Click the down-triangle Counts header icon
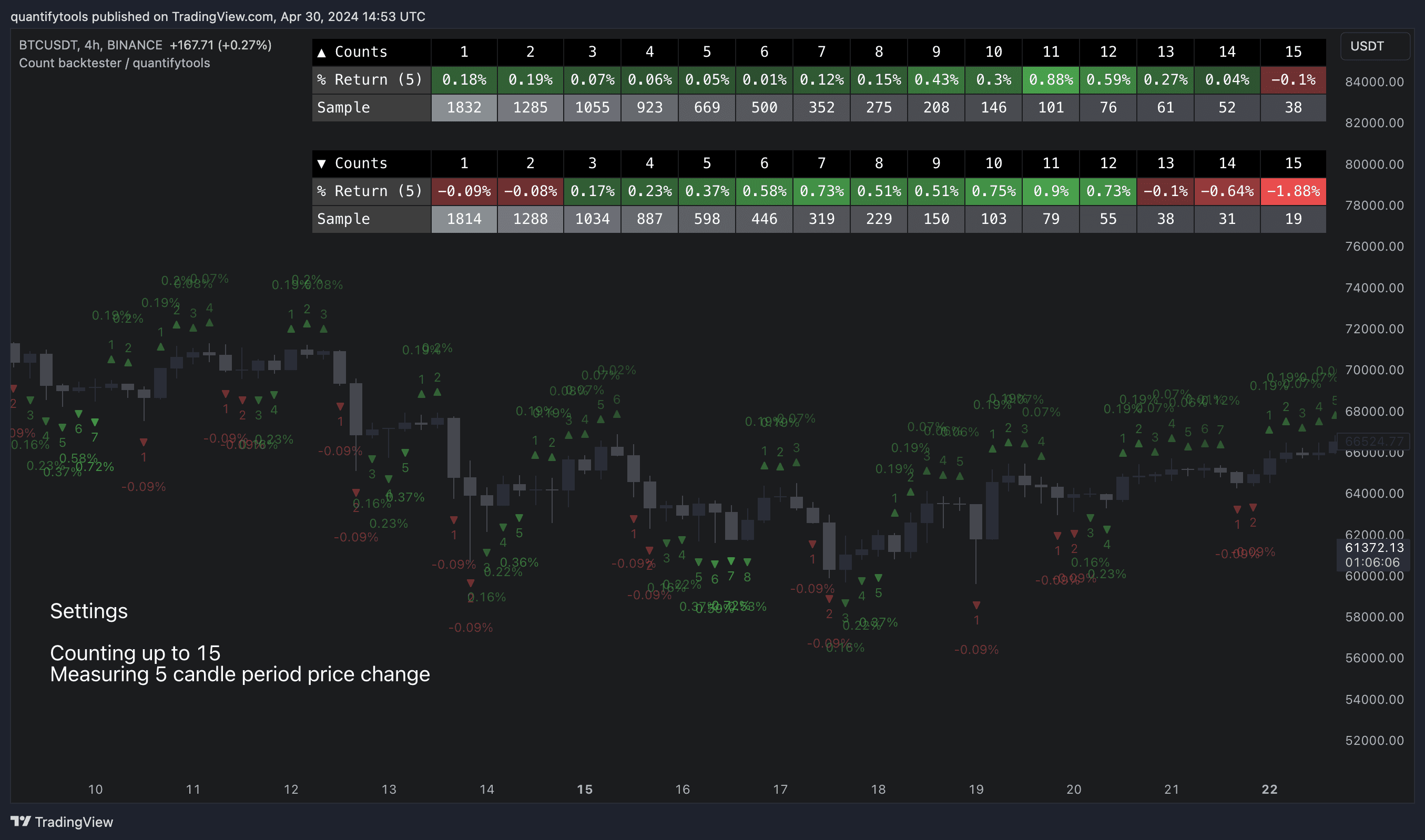Image resolution: width=1425 pixels, height=840 pixels. (x=322, y=163)
